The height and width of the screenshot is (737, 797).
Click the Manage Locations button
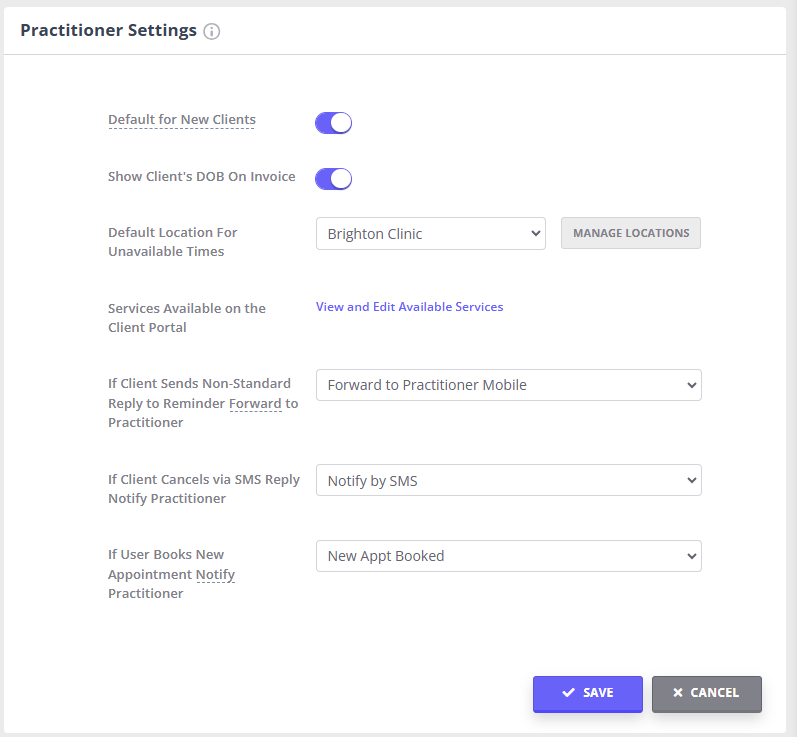pyautogui.click(x=630, y=233)
